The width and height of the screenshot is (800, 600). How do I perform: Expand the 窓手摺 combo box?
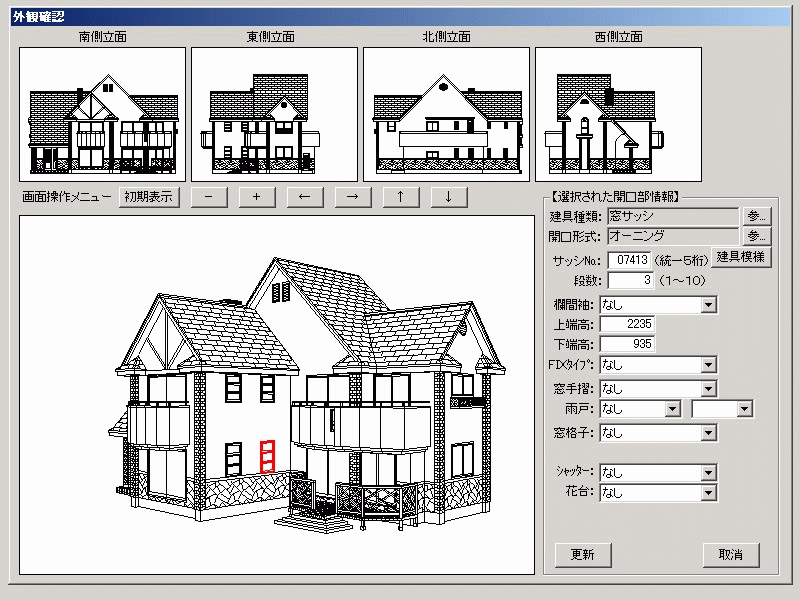pos(709,388)
